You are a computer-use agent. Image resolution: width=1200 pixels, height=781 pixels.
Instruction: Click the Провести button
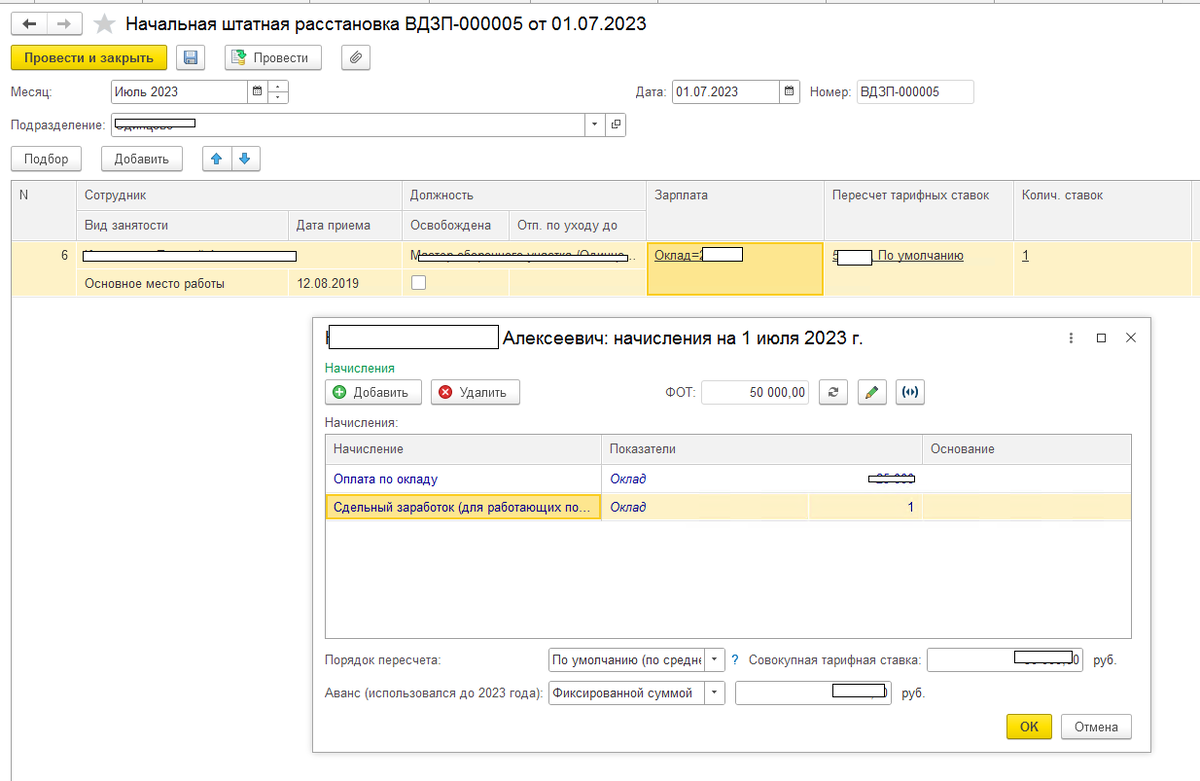click(272, 58)
